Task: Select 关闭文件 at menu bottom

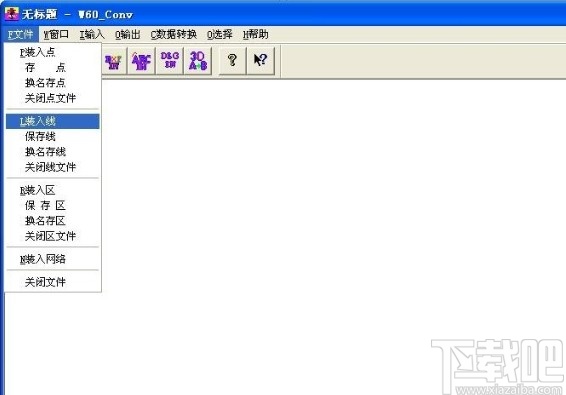Action: (x=53, y=282)
